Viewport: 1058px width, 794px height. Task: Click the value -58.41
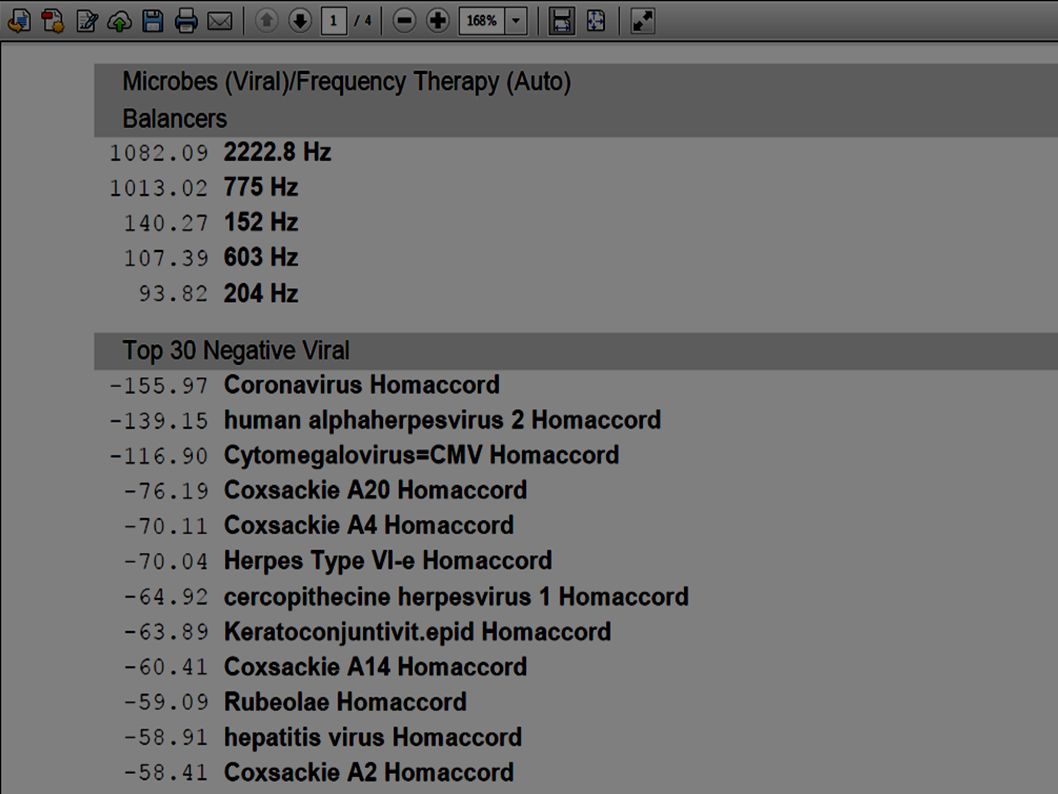tap(166, 772)
